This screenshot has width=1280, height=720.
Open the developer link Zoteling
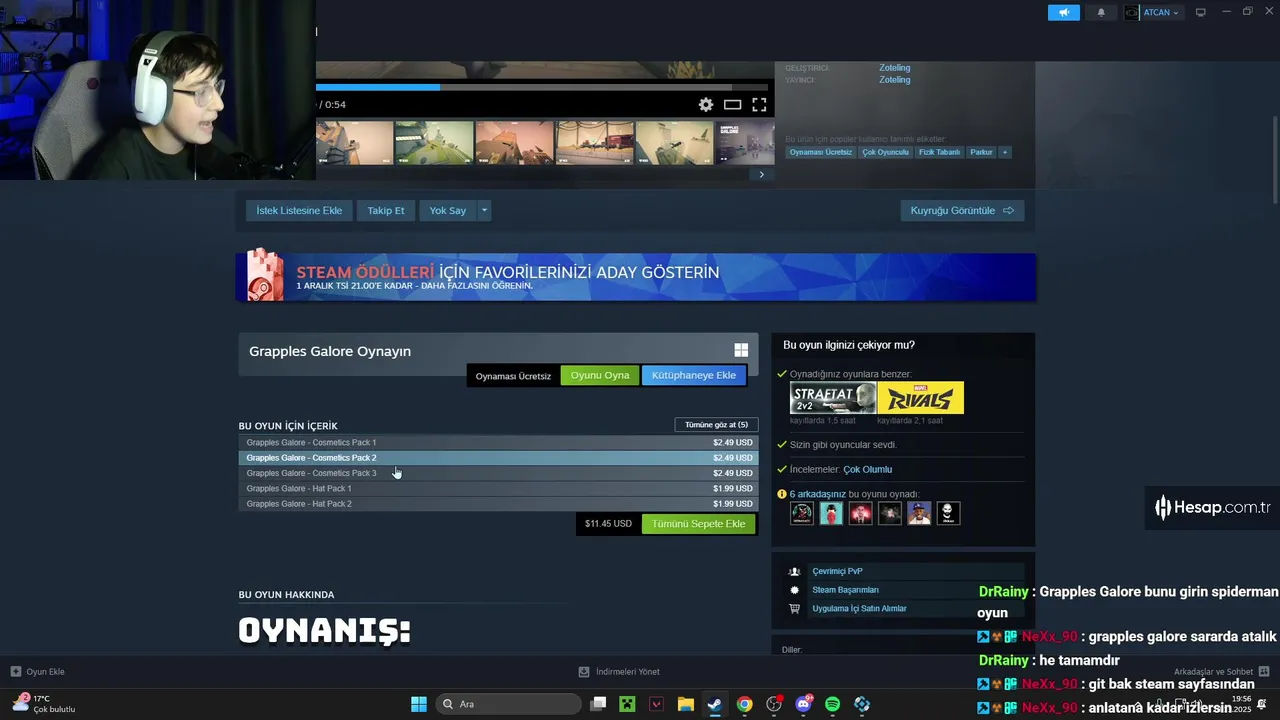coord(895,68)
